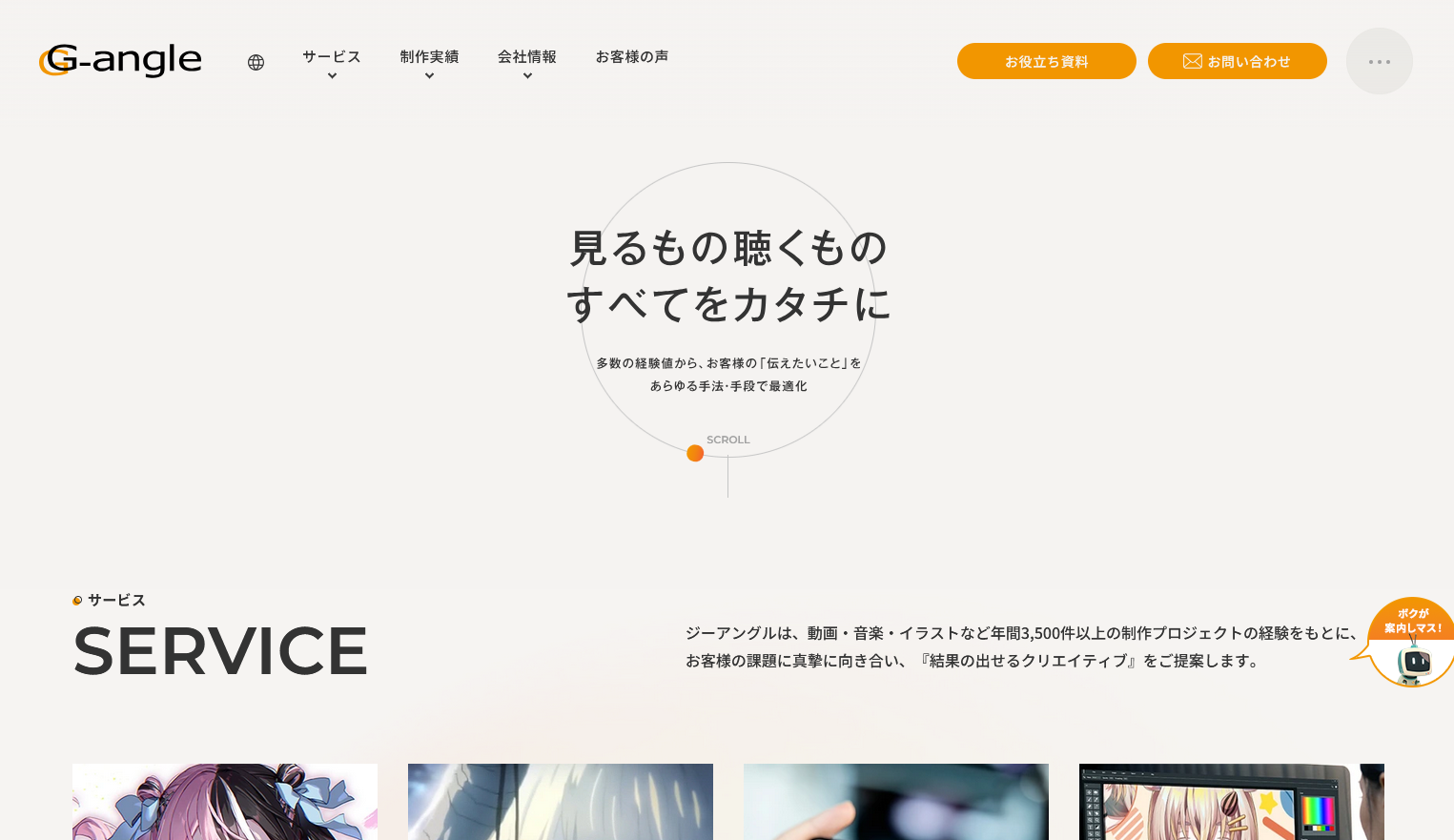The height and width of the screenshot is (840, 1454).
Task: Expand the 制作実績 dropdown chevron
Action: 429,76
